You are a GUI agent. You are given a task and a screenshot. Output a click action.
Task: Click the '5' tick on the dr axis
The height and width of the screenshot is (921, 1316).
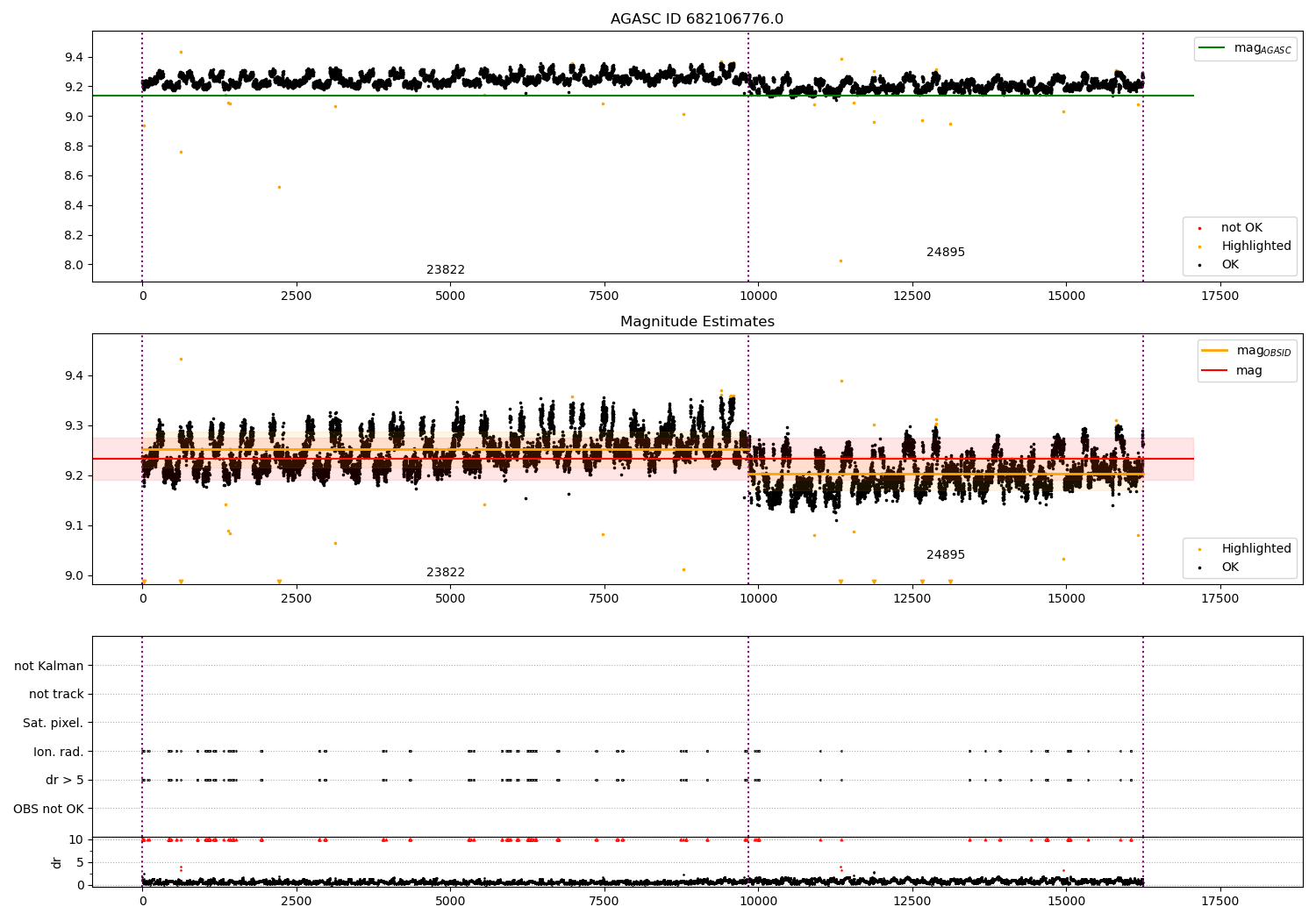81,863
